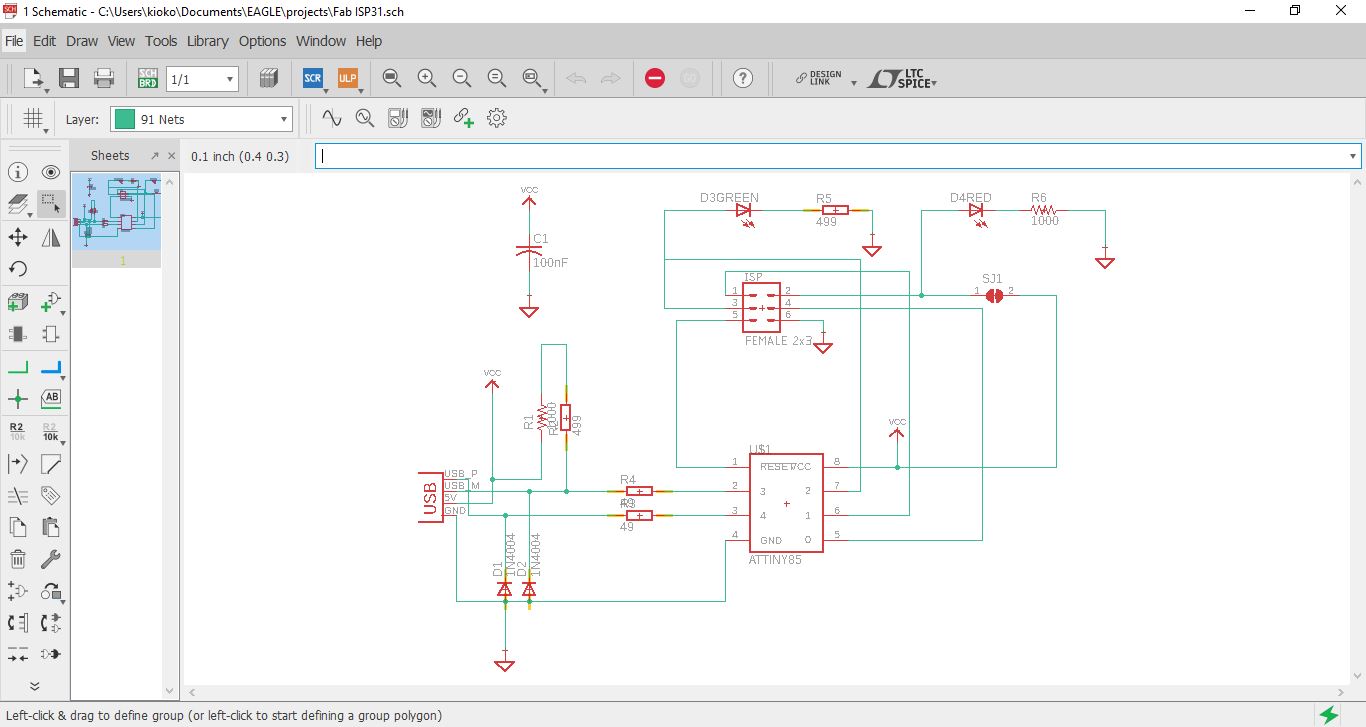The width and height of the screenshot is (1366, 727).
Task: Close the Sheets panel
Action: click(x=171, y=156)
